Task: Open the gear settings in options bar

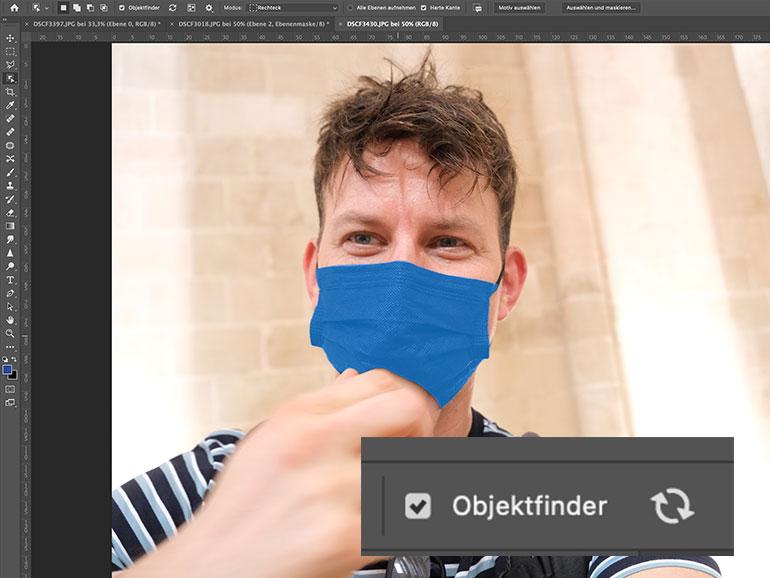Action: 209,8
